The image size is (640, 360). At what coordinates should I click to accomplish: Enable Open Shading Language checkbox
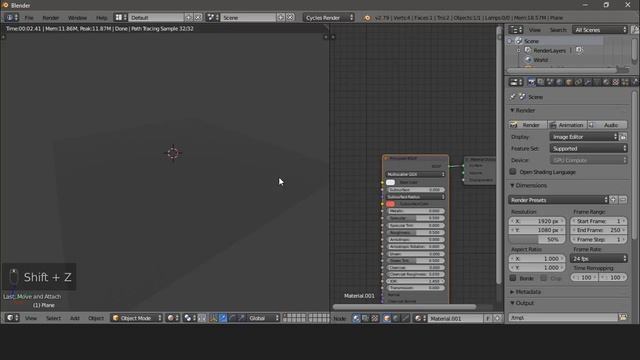[513, 172]
